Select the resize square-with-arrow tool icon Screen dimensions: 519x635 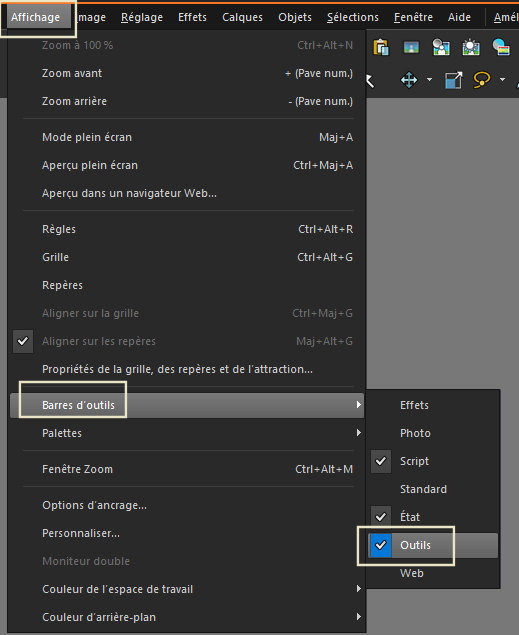pos(453,80)
